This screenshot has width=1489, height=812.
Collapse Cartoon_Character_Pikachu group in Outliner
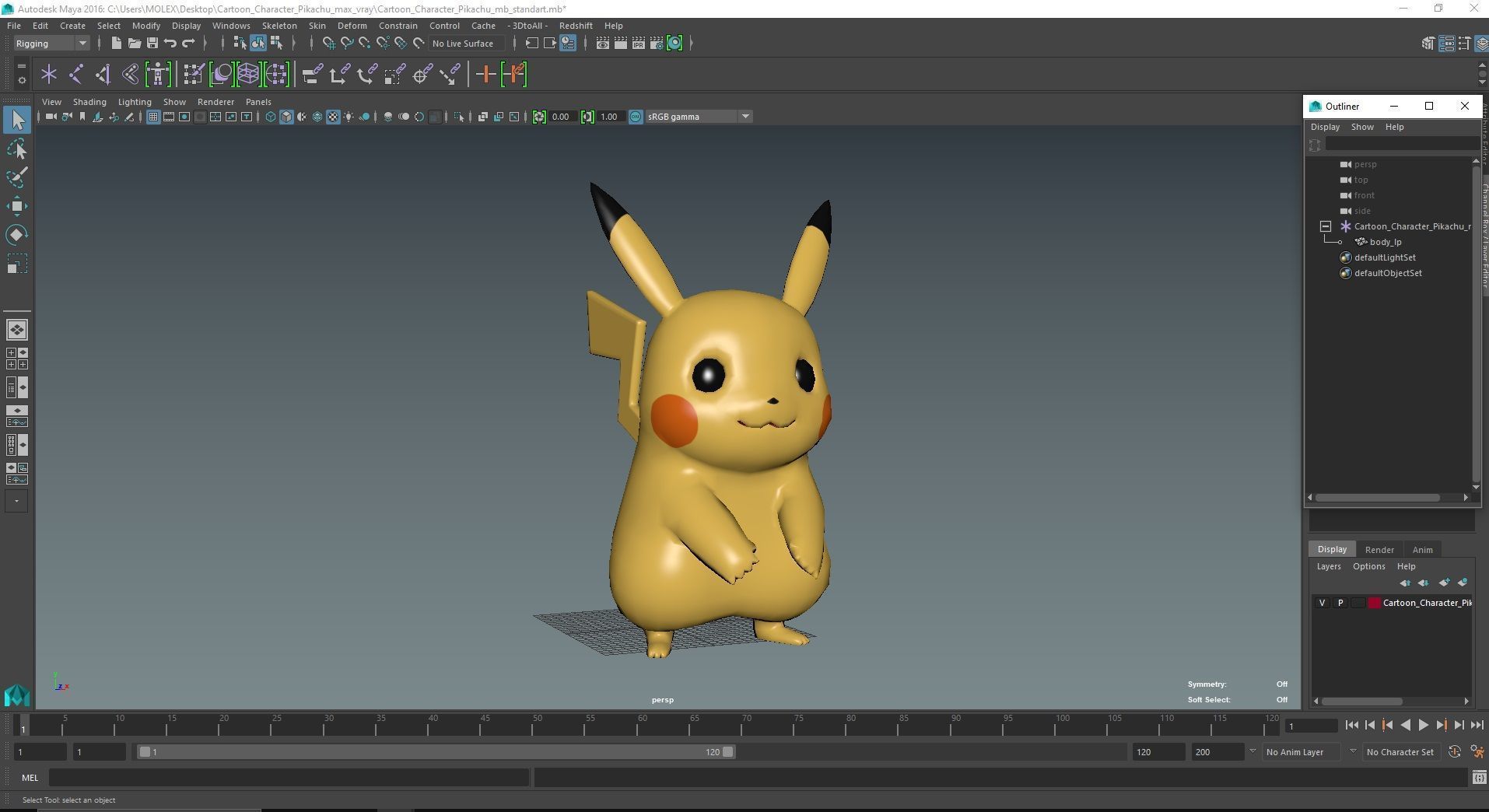[1326, 226]
